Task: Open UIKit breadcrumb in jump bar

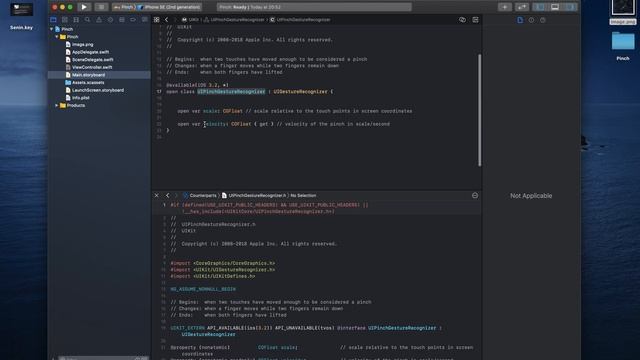Action: 191,20
